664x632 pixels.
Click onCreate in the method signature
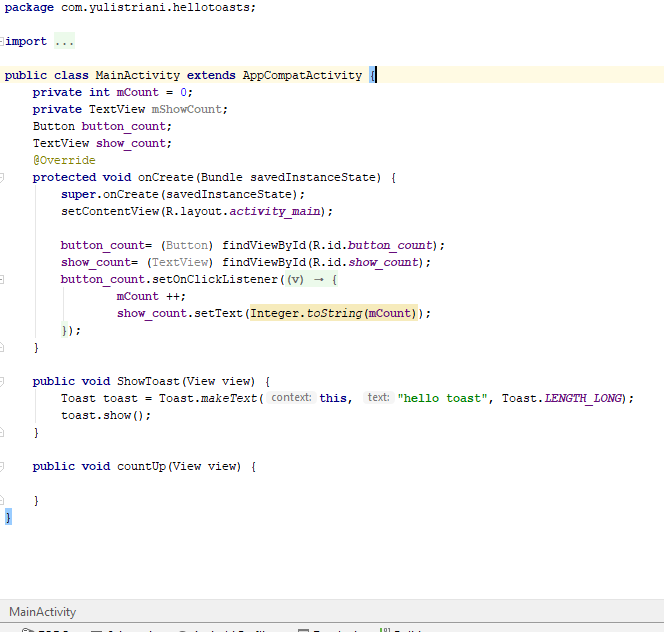pos(166,177)
